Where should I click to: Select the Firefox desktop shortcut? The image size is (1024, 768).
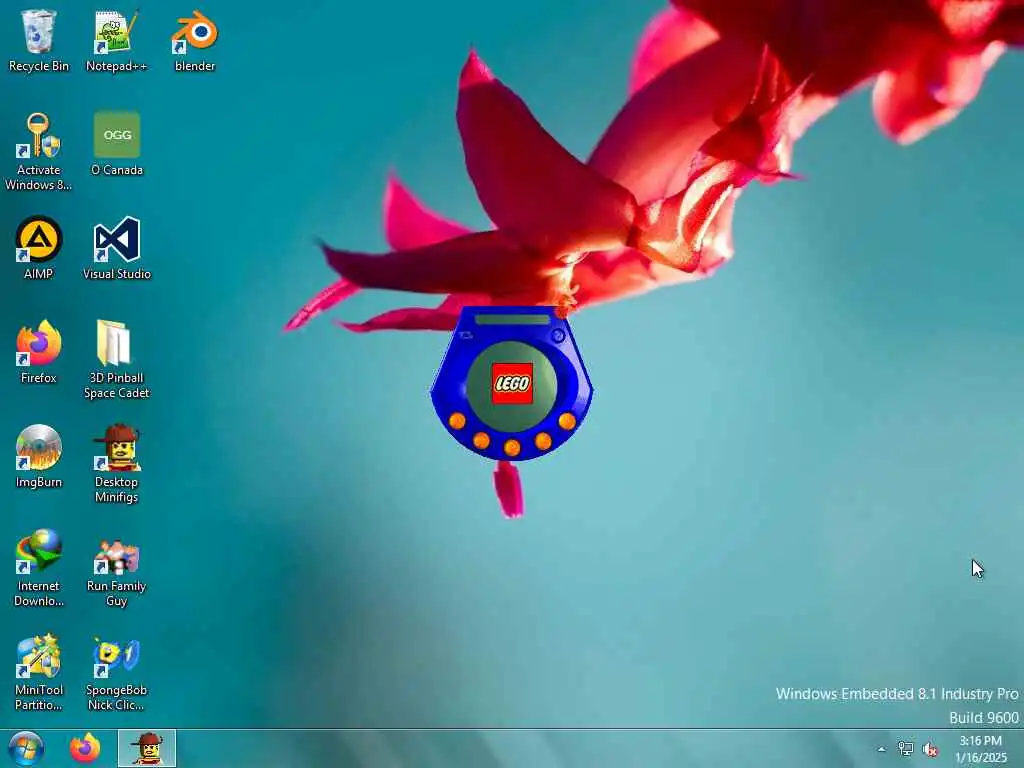(39, 352)
